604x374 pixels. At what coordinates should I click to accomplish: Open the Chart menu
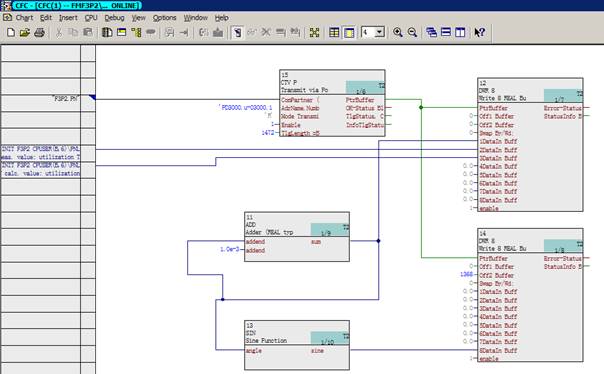(x=24, y=18)
